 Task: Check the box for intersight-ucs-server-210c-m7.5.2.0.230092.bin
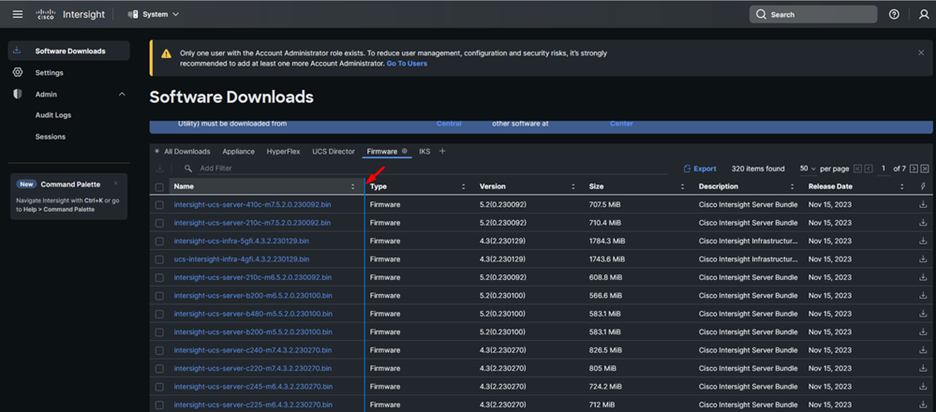(x=159, y=223)
